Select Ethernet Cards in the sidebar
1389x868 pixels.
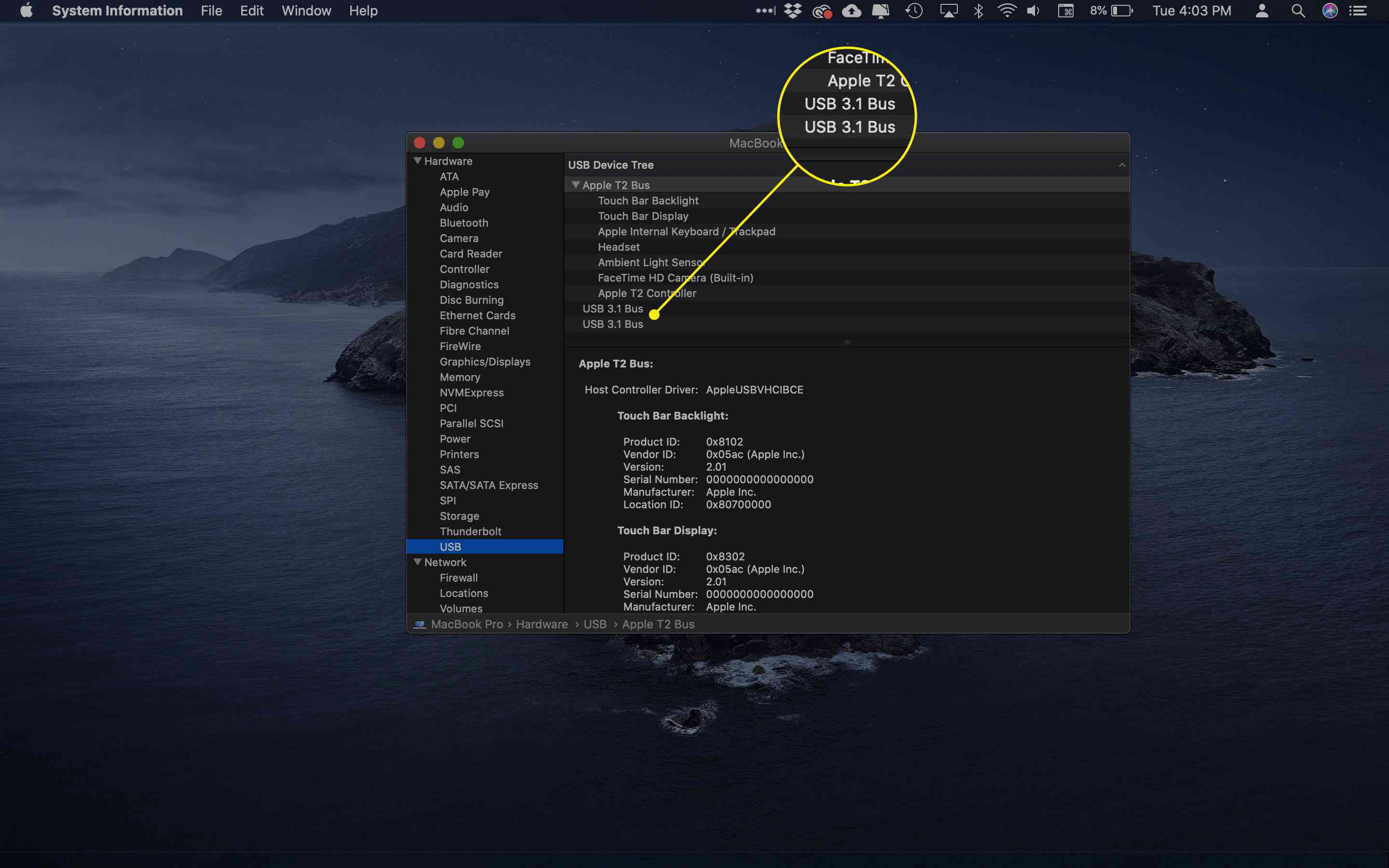click(x=477, y=316)
